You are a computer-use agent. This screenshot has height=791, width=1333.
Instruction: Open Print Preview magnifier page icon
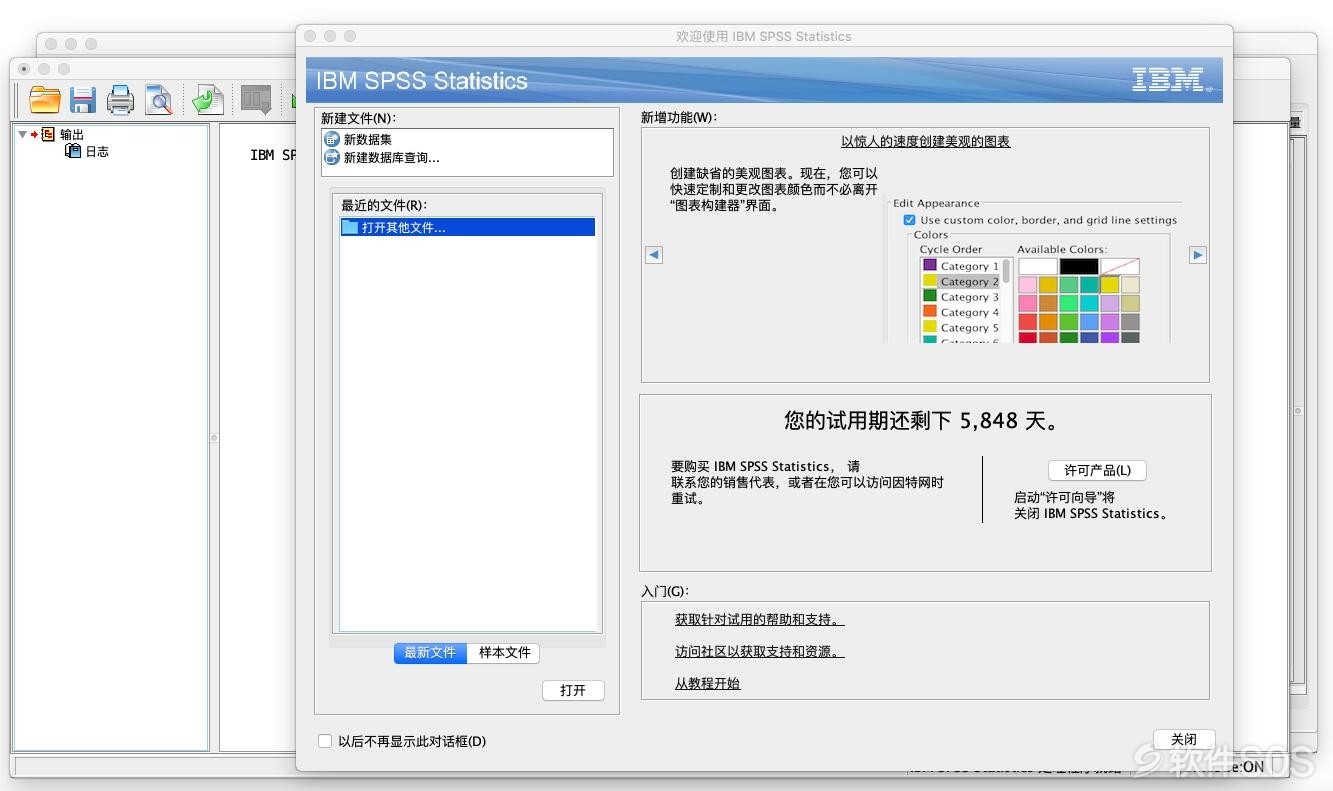tap(158, 99)
